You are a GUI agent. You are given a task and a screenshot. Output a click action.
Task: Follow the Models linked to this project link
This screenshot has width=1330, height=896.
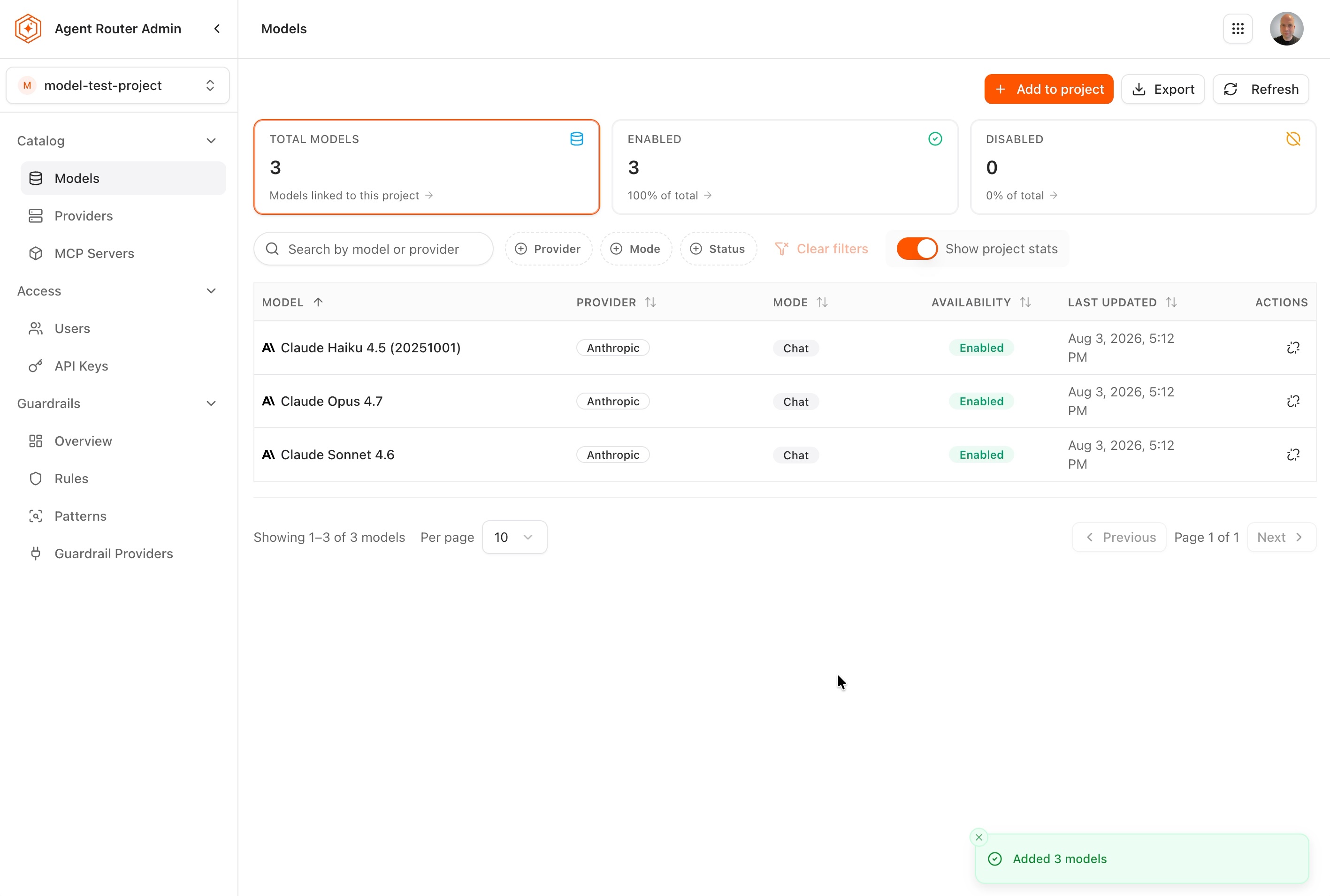[351, 196]
